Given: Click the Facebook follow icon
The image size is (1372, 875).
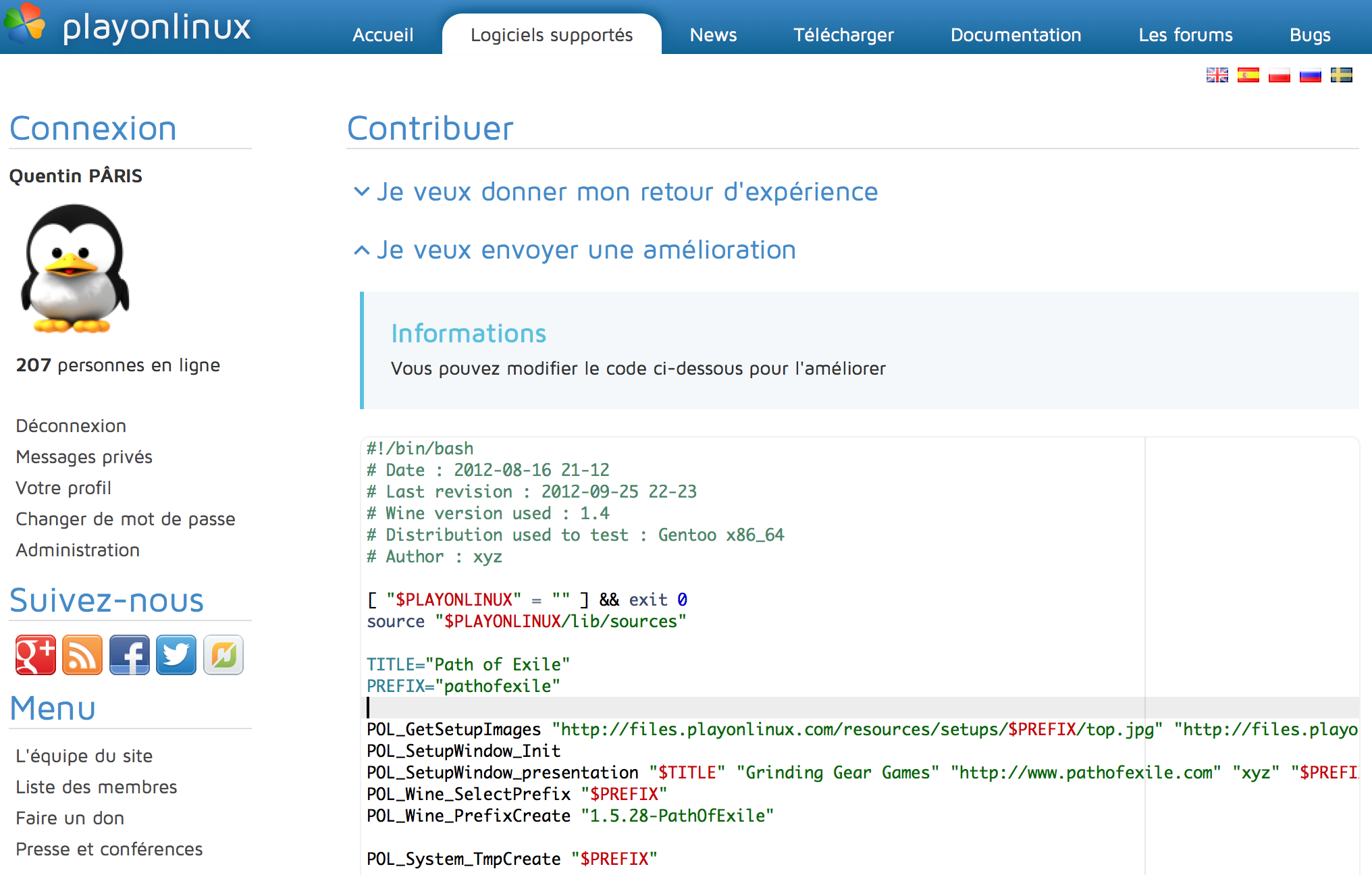Looking at the screenshot, I should (129, 655).
